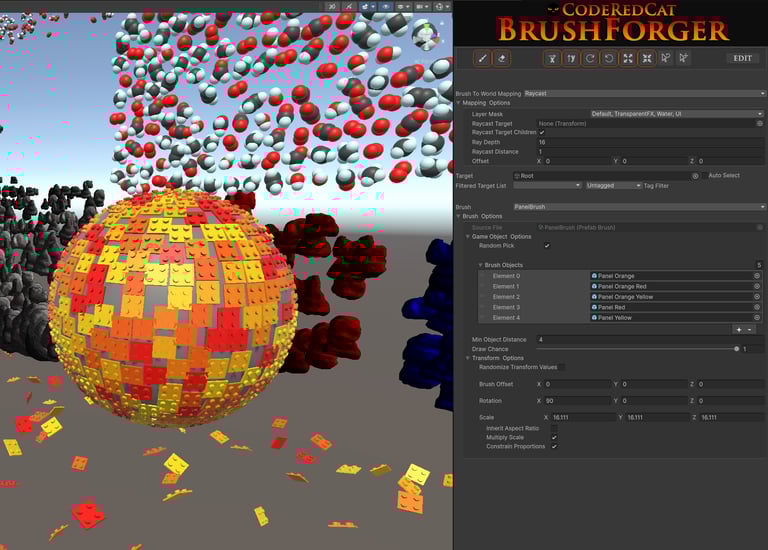Open object picker for Panel Red element
The width and height of the screenshot is (768, 550).
click(757, 307)
